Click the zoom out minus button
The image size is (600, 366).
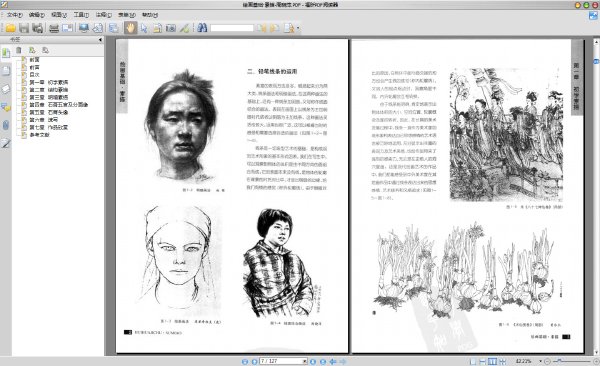(547, 361)
